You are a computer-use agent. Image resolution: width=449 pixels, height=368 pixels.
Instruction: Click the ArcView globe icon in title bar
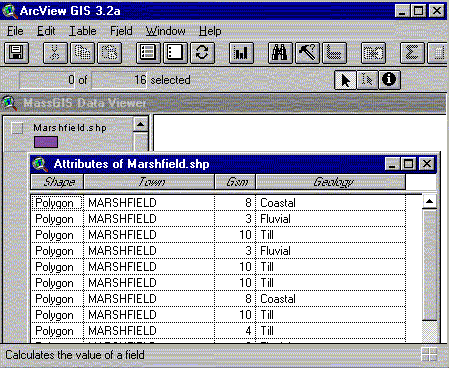tap(9, 11)
